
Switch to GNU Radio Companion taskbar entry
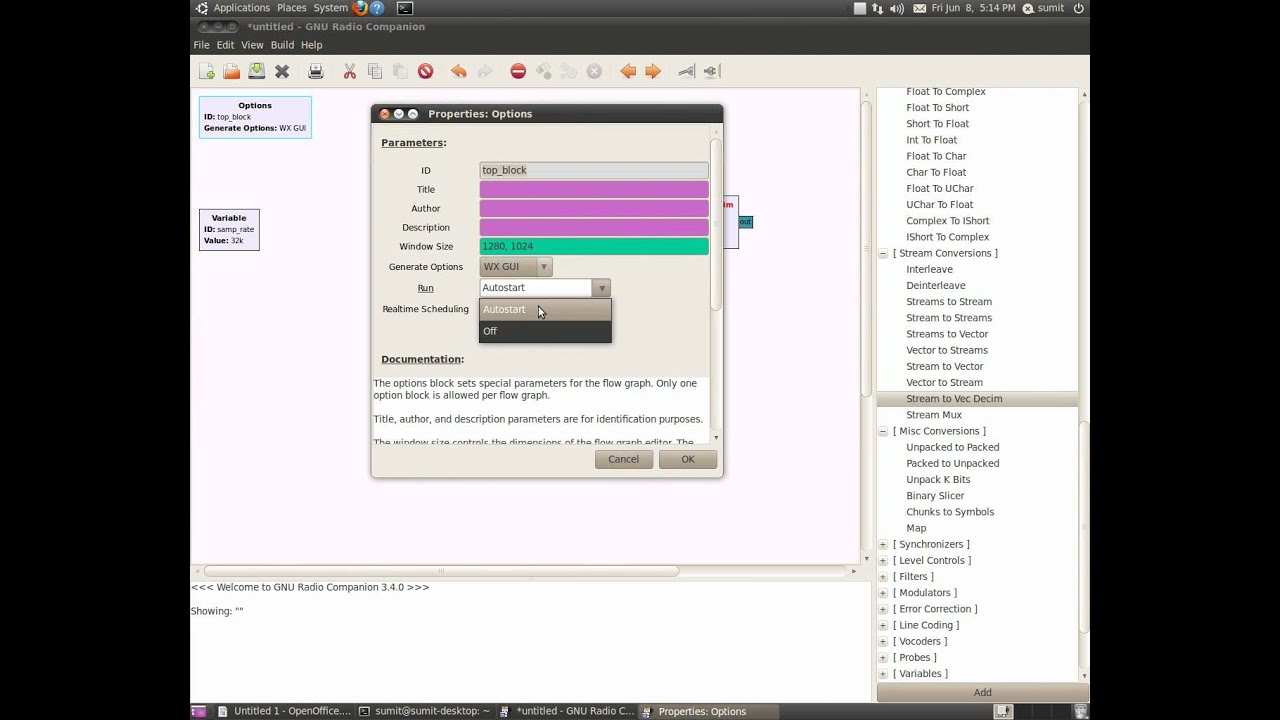567,711
